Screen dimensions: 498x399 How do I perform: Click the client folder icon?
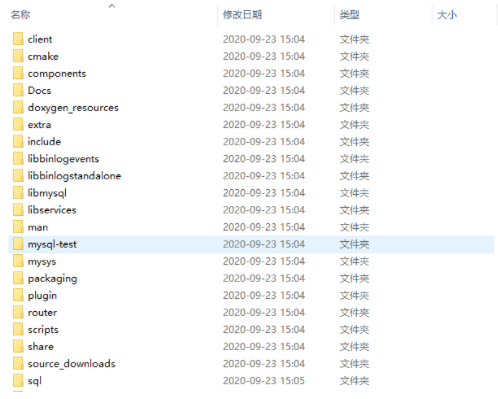click(18, 39)
